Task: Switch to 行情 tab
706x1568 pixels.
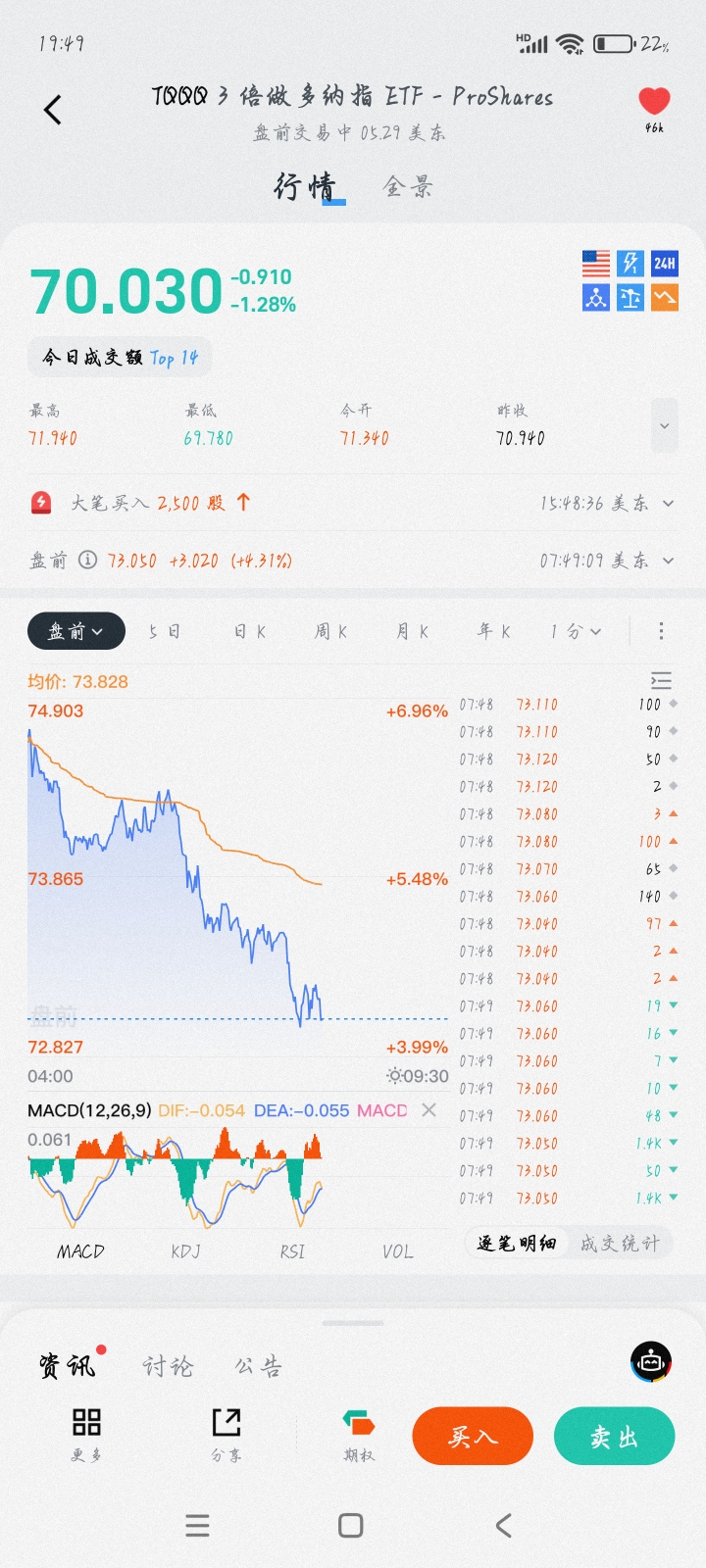Action: tap(306, 186)
